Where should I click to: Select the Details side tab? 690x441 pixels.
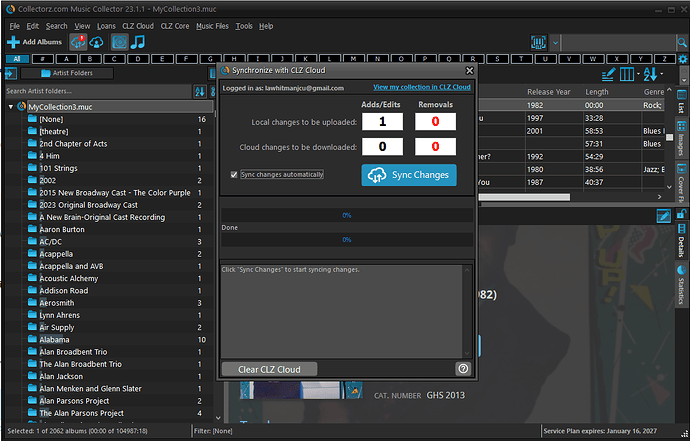tap(681, 241)
